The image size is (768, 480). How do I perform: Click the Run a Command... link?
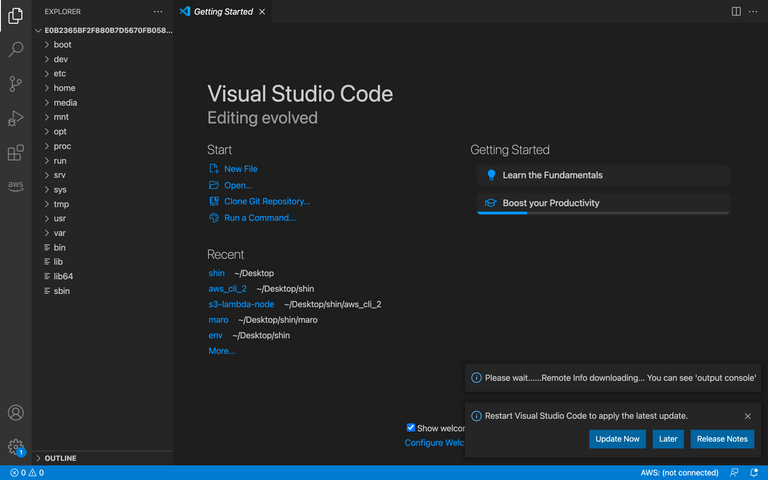[260, 218]
